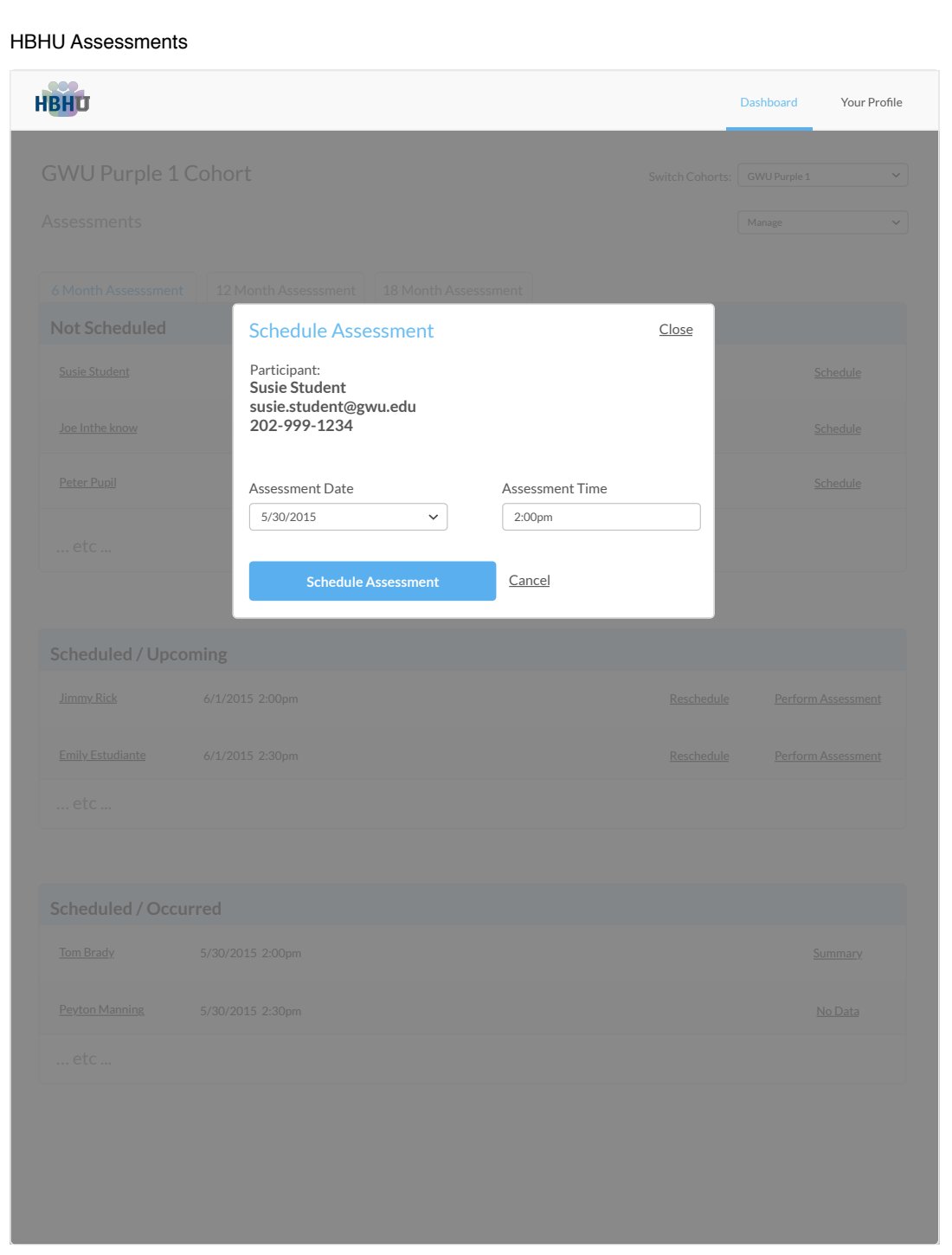Click Reschedule for Jimmy Rick

699,699
